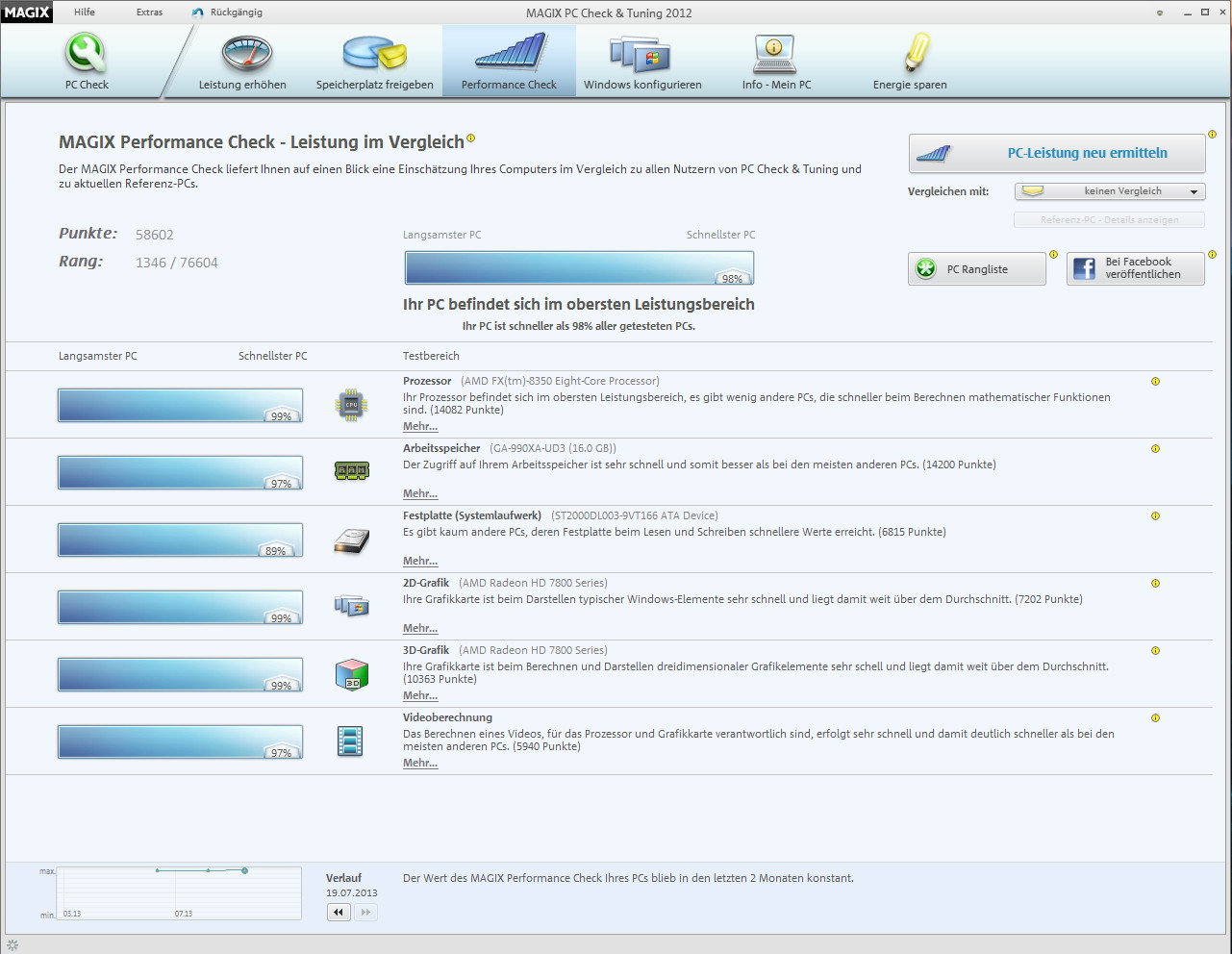Click the film strip icon for Videoberechnung
This screenshot has height=954, width=1232.
pos(350,741)
